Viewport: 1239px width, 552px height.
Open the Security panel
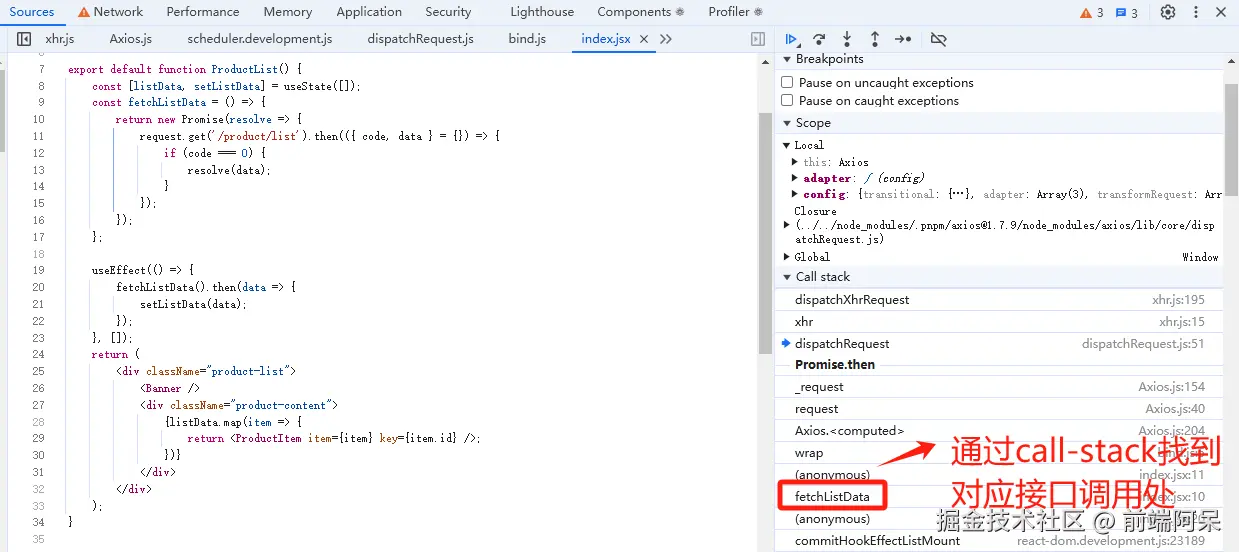pyautogui.click(x=448, y=12)
